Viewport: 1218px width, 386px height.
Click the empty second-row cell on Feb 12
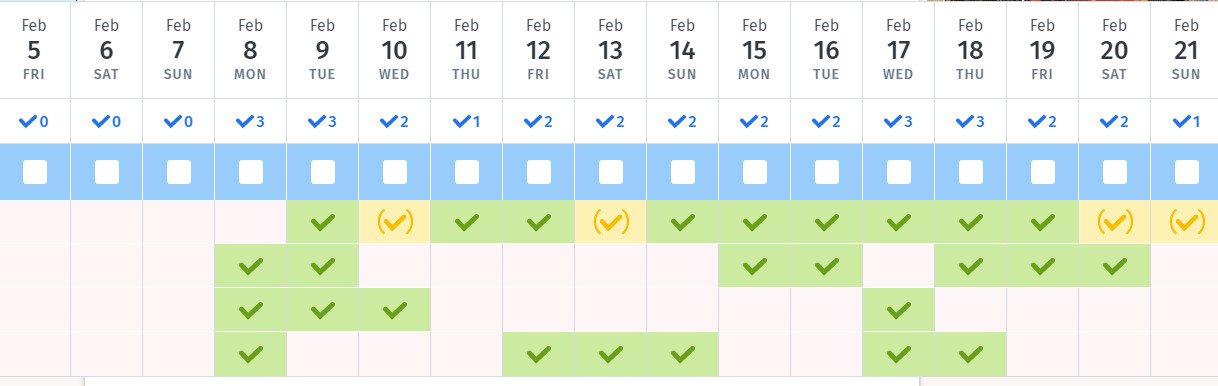(x=539, y=266)
